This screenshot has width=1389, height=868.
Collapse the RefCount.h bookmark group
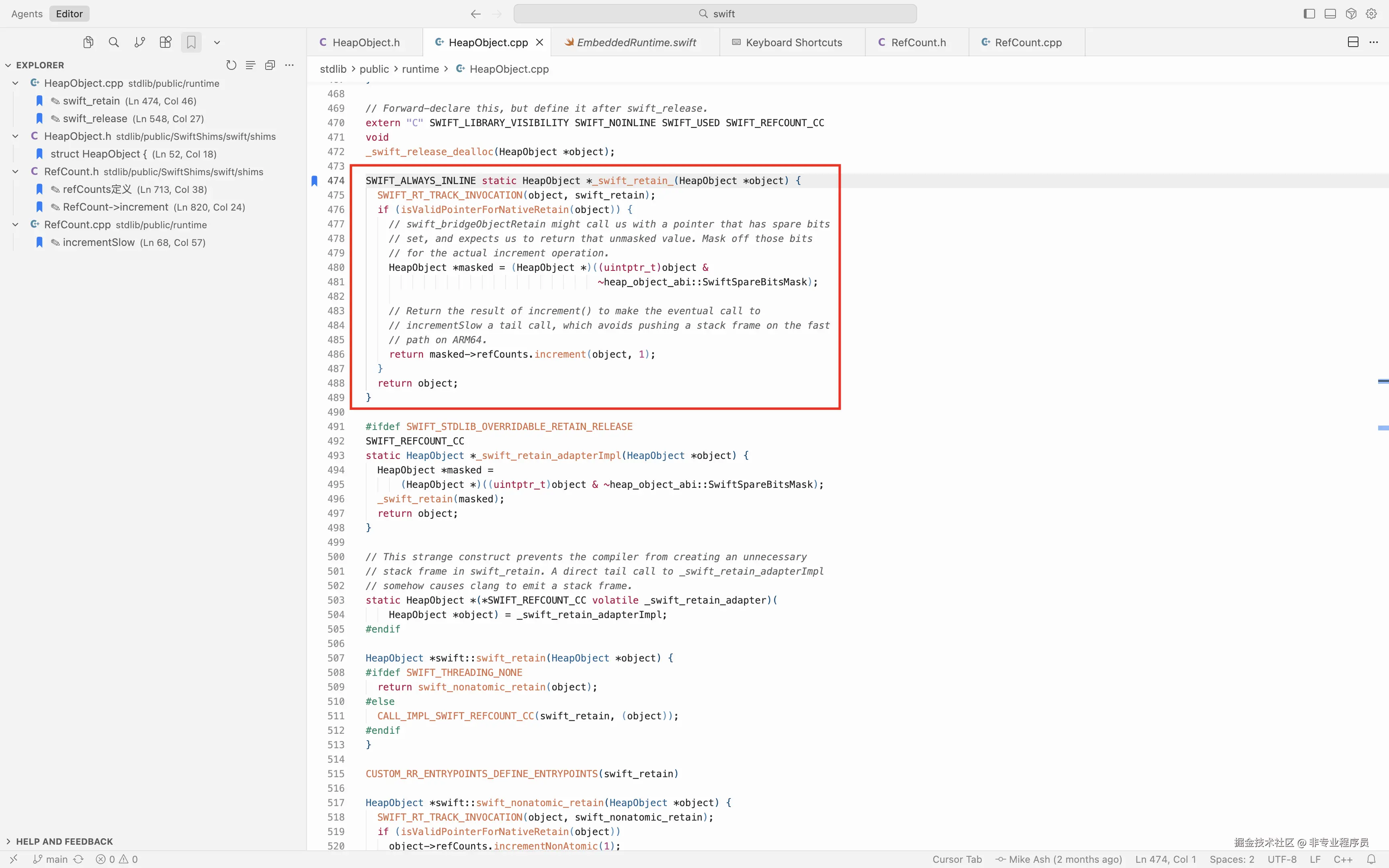[16, 172]
